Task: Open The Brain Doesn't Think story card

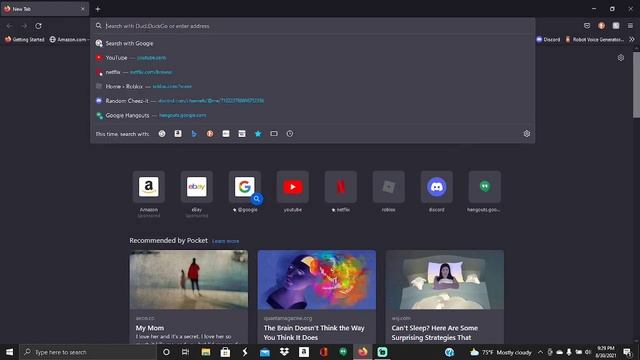Action: [x=317, y=297]
